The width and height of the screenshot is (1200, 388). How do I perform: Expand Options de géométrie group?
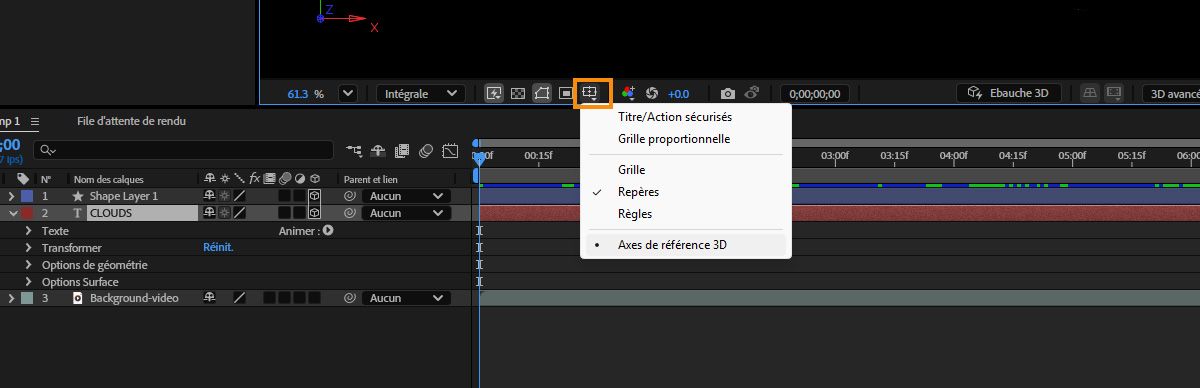(29, 265)
